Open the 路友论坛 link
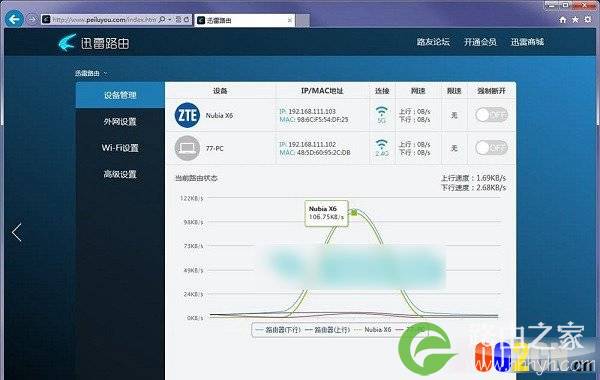 click(x=433, y=42)
